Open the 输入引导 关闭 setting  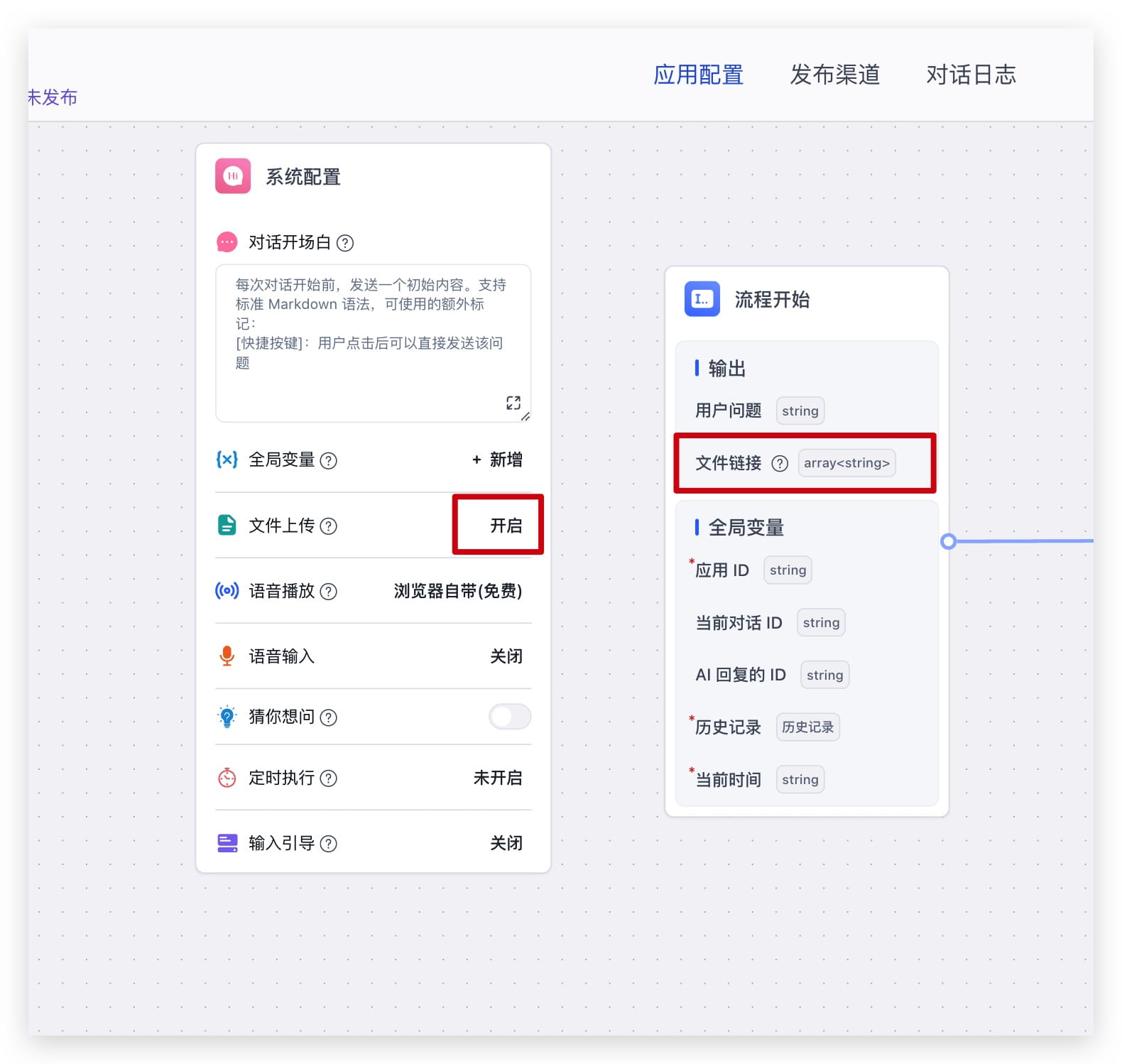pos(506,843)
